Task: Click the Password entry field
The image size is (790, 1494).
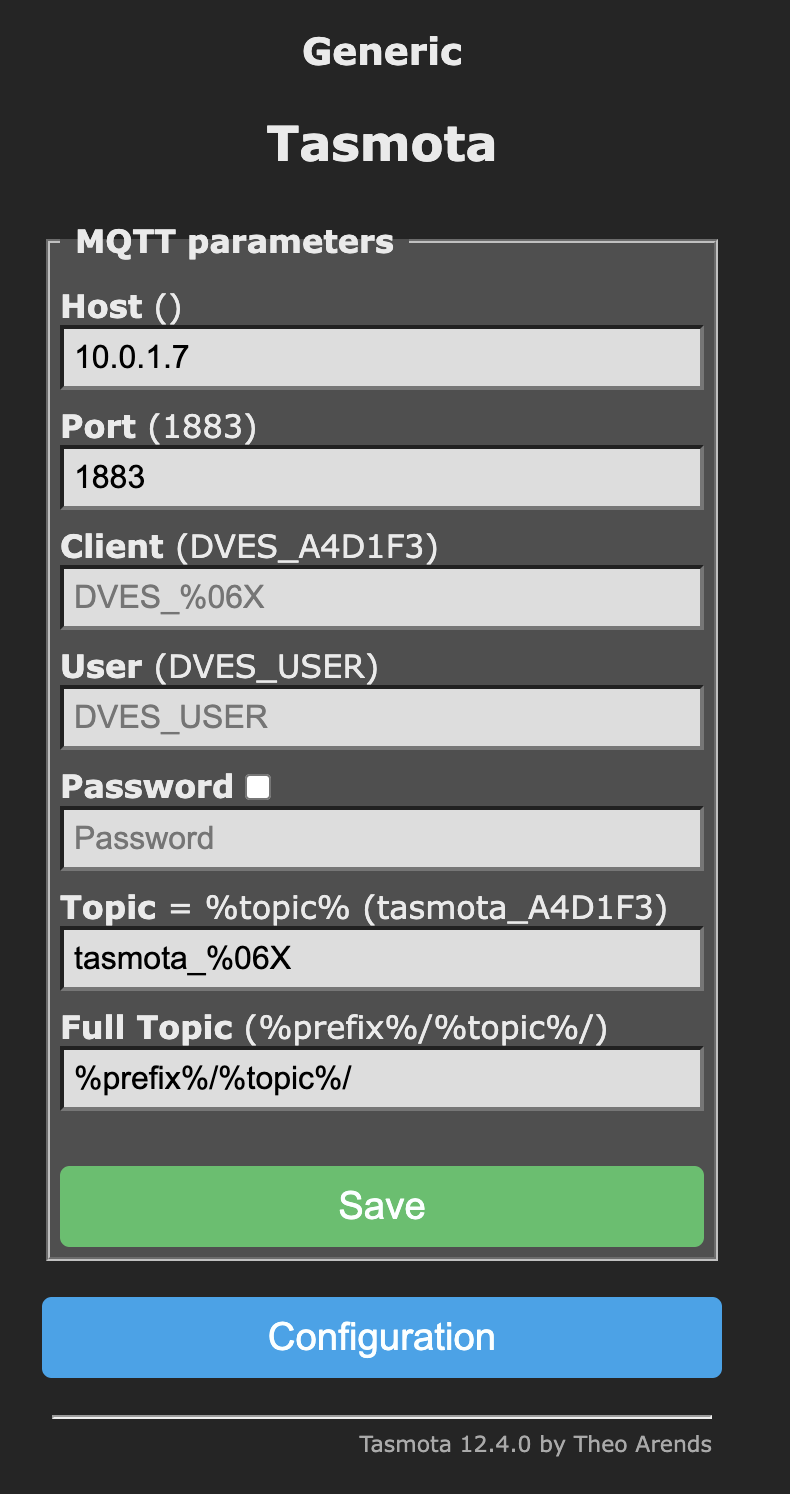Action: click(x=381, y=838)
